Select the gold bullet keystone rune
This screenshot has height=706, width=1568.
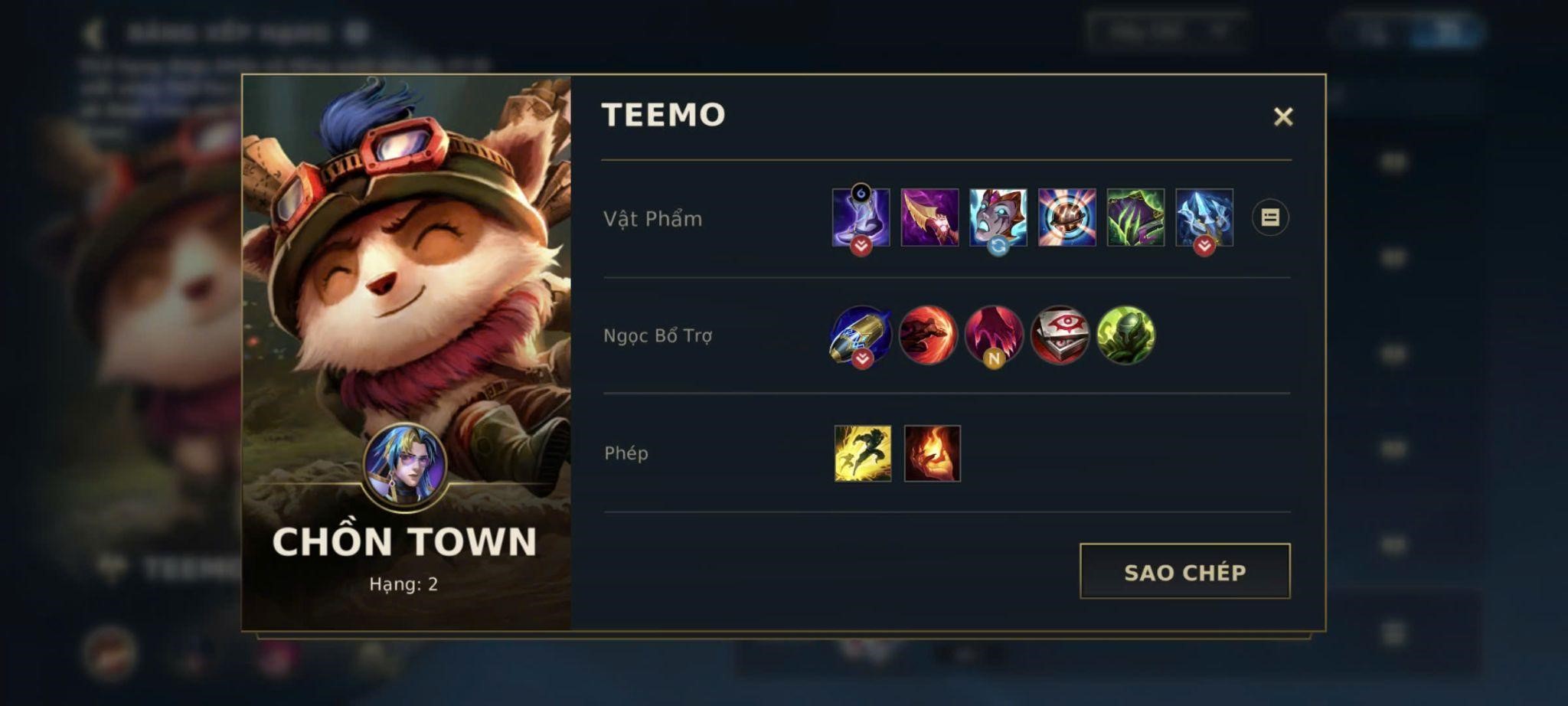click(861, 335)
